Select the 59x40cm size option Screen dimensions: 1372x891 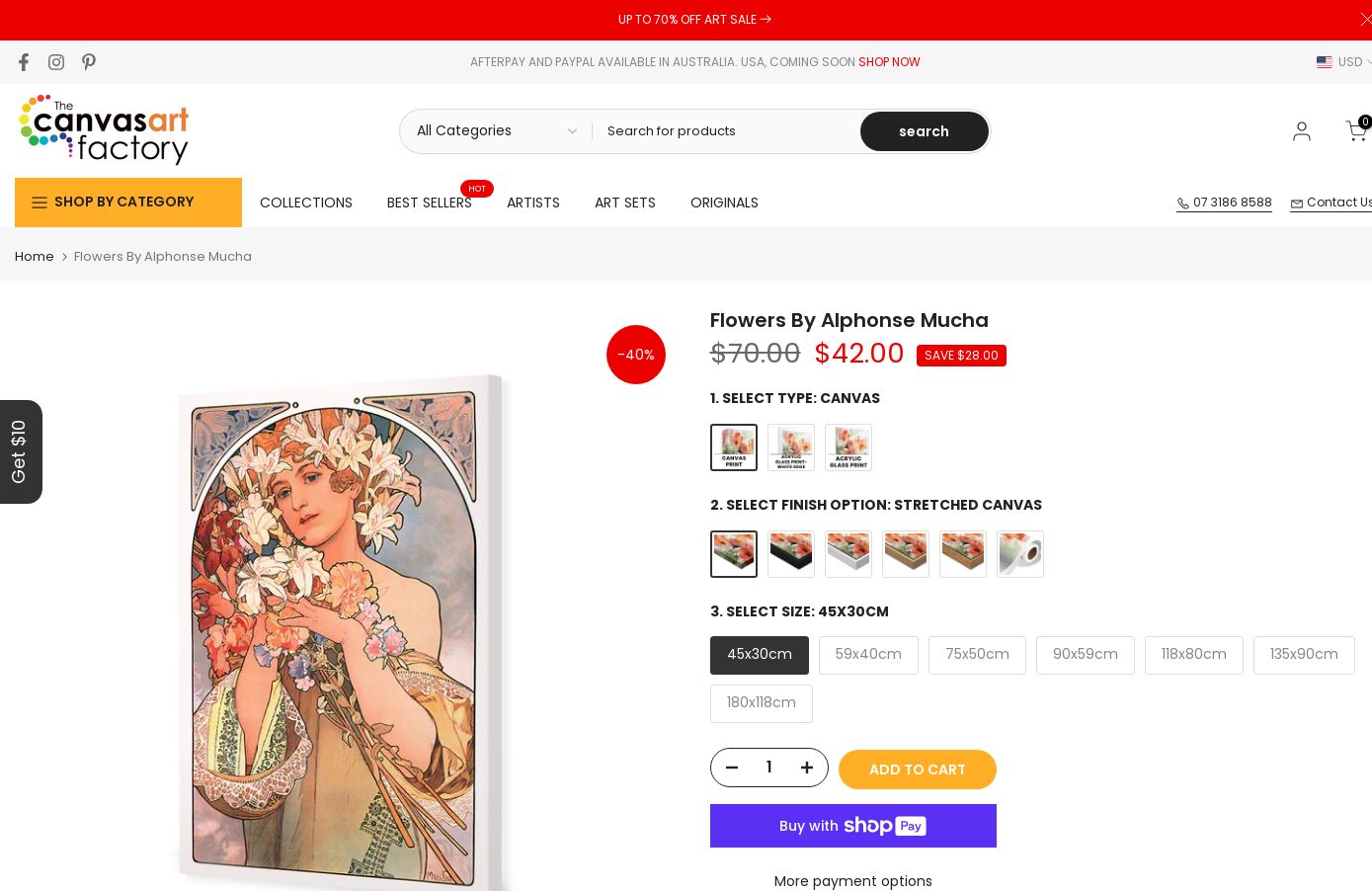868,655
